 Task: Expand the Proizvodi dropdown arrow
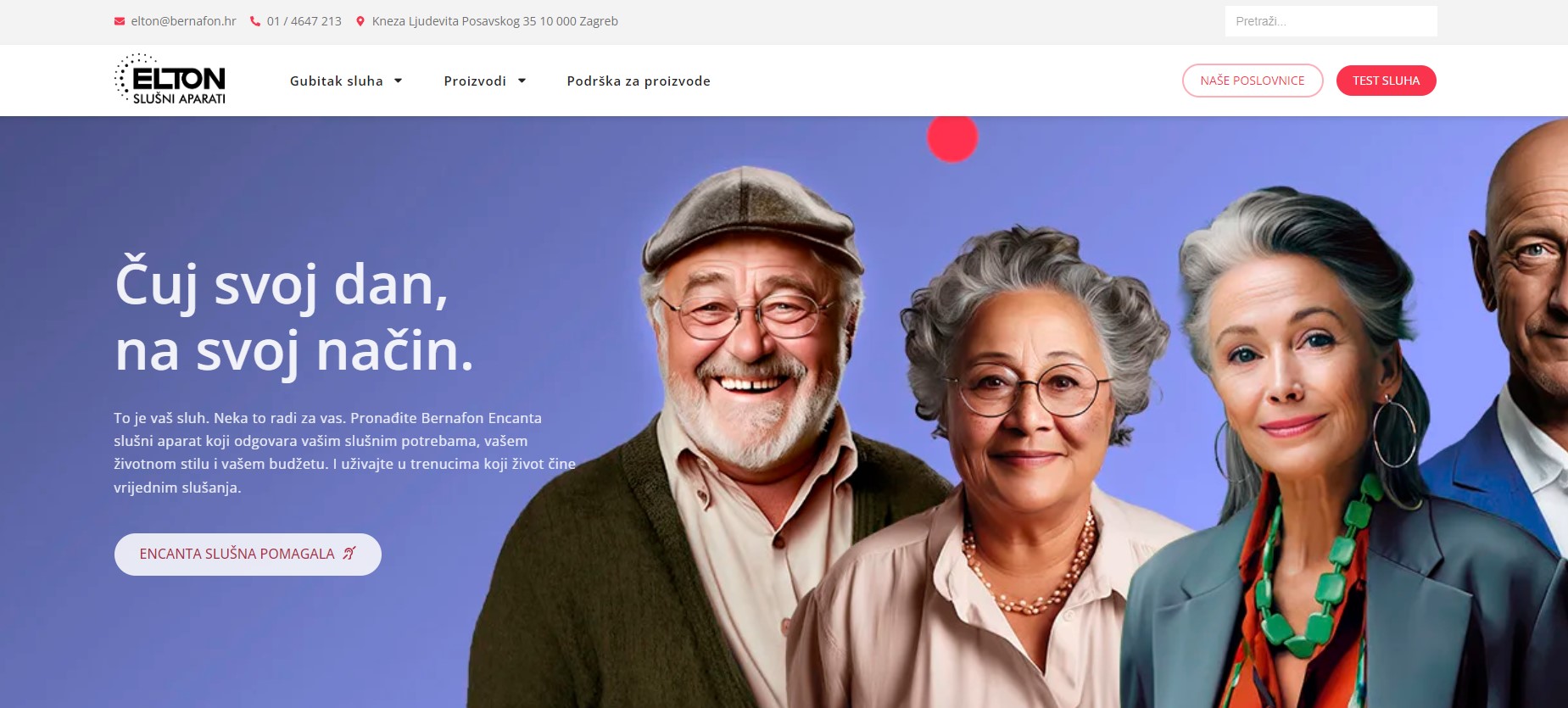(522, 81)
